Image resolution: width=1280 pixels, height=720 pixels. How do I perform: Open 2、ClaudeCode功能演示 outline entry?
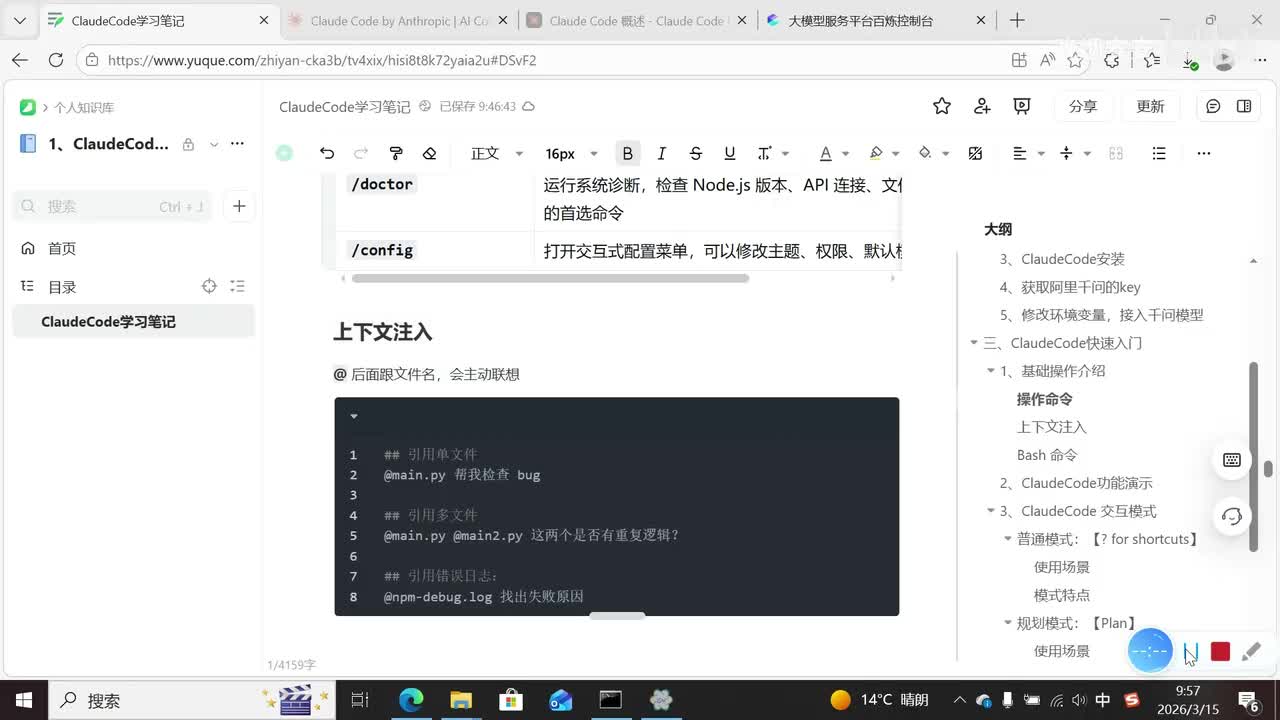click(1076, 483)
